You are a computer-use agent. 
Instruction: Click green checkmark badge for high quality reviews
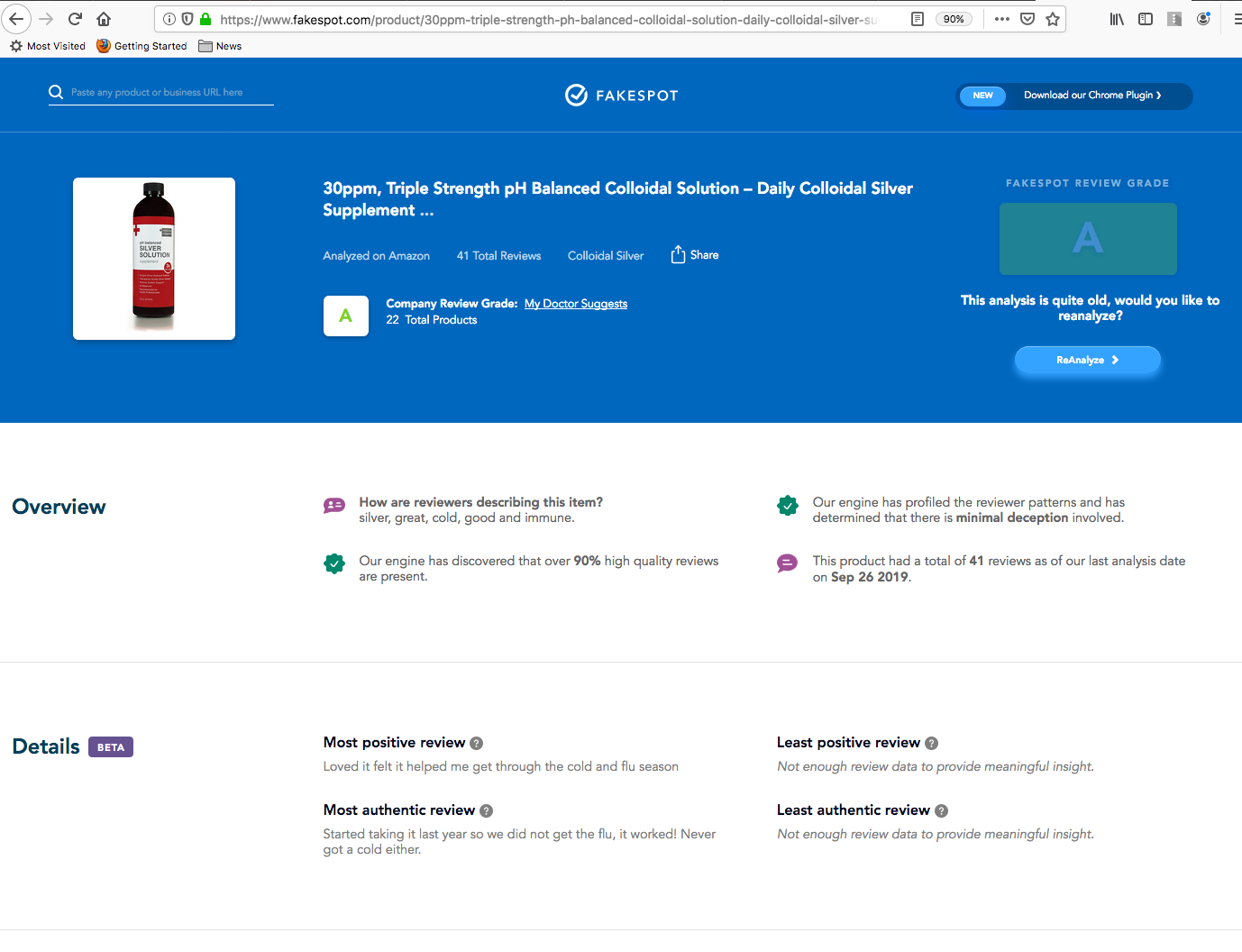pyautogui.click(x=334, y=564)
